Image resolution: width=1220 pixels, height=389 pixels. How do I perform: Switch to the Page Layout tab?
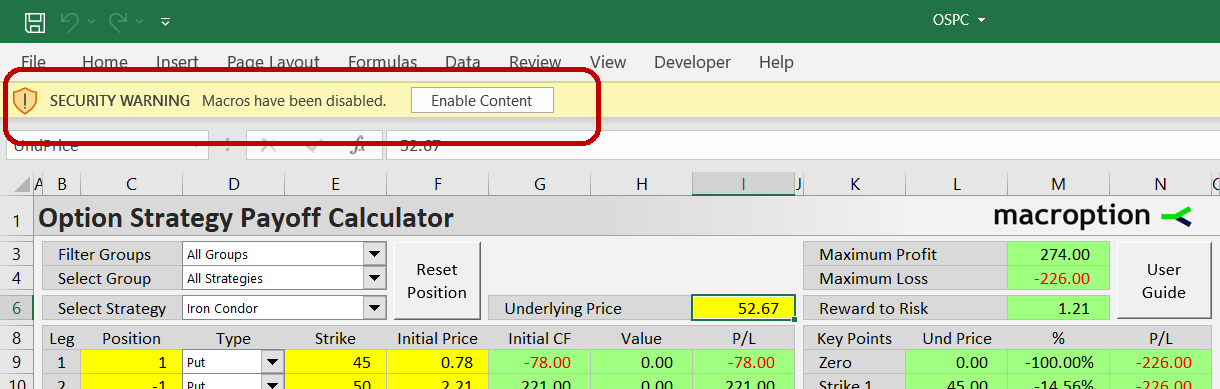[273, 62]
